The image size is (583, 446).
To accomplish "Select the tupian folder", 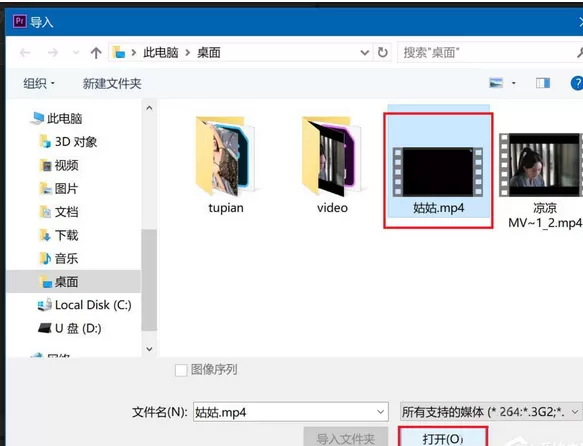I will [x=226, y=165].
